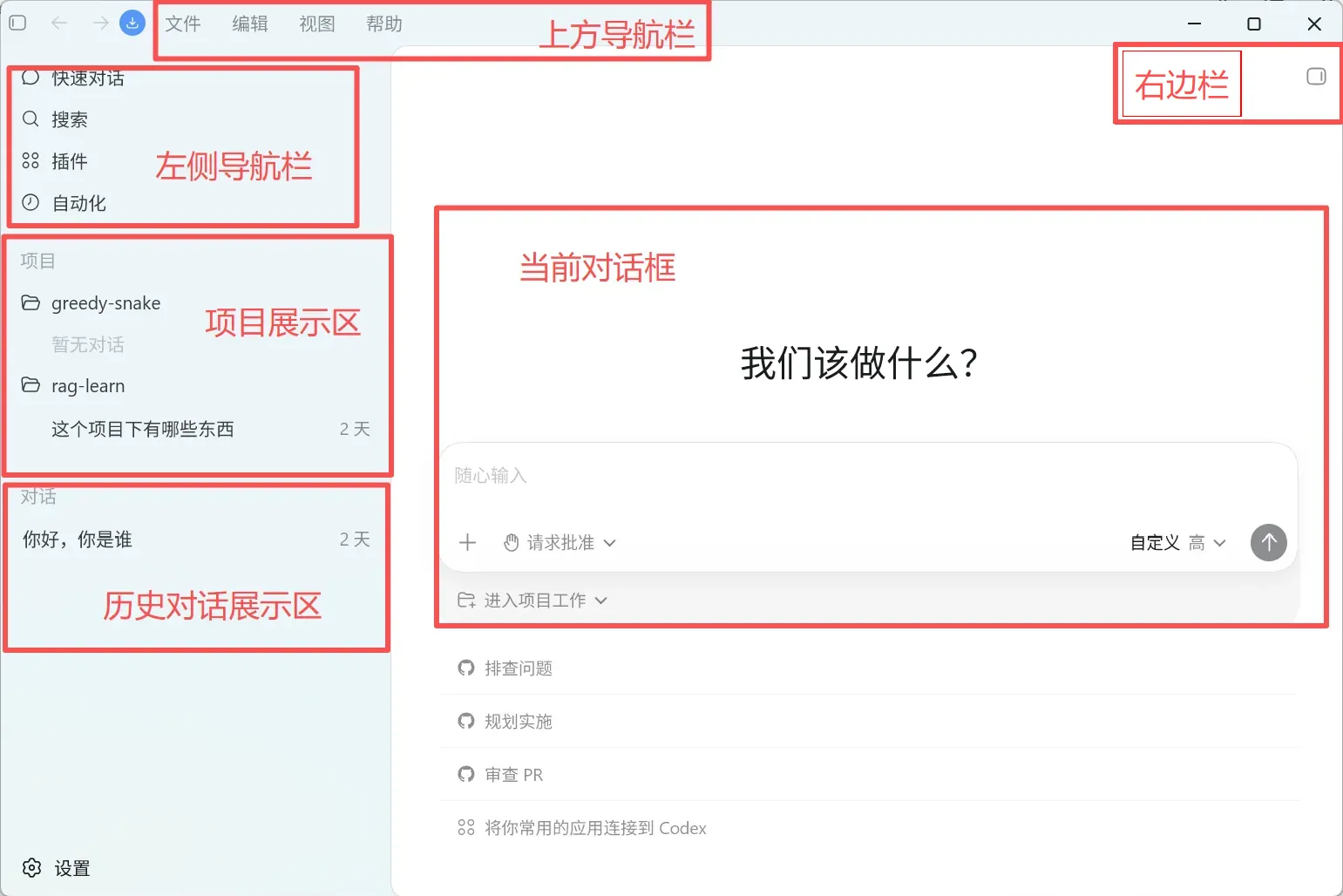Image resolution: width=1343 pixels, height=896 pixels.
Task: Toggle the left sidebar panel icon
Action: (17, 24)
